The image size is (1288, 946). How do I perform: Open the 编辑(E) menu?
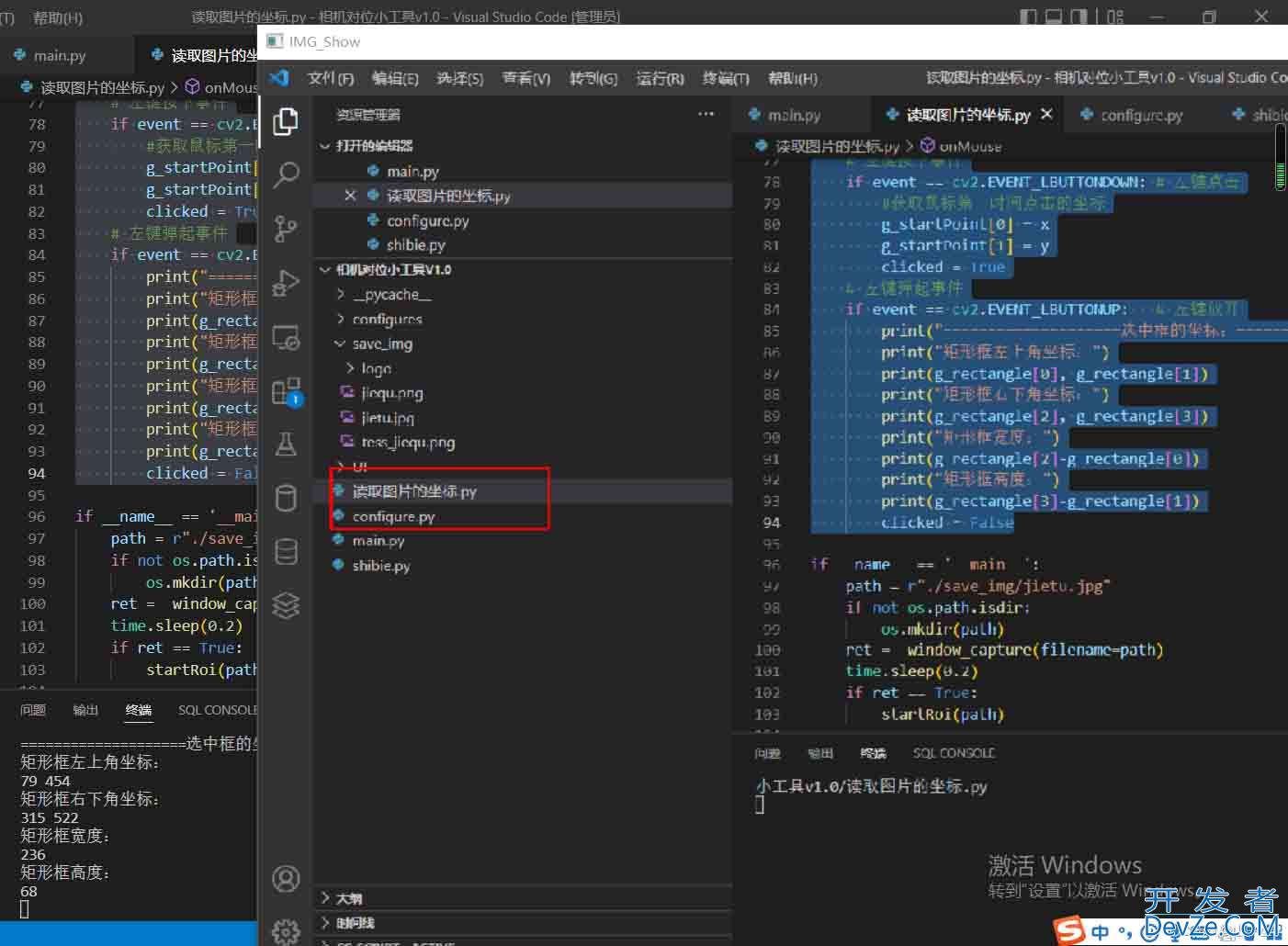(395, 78)
